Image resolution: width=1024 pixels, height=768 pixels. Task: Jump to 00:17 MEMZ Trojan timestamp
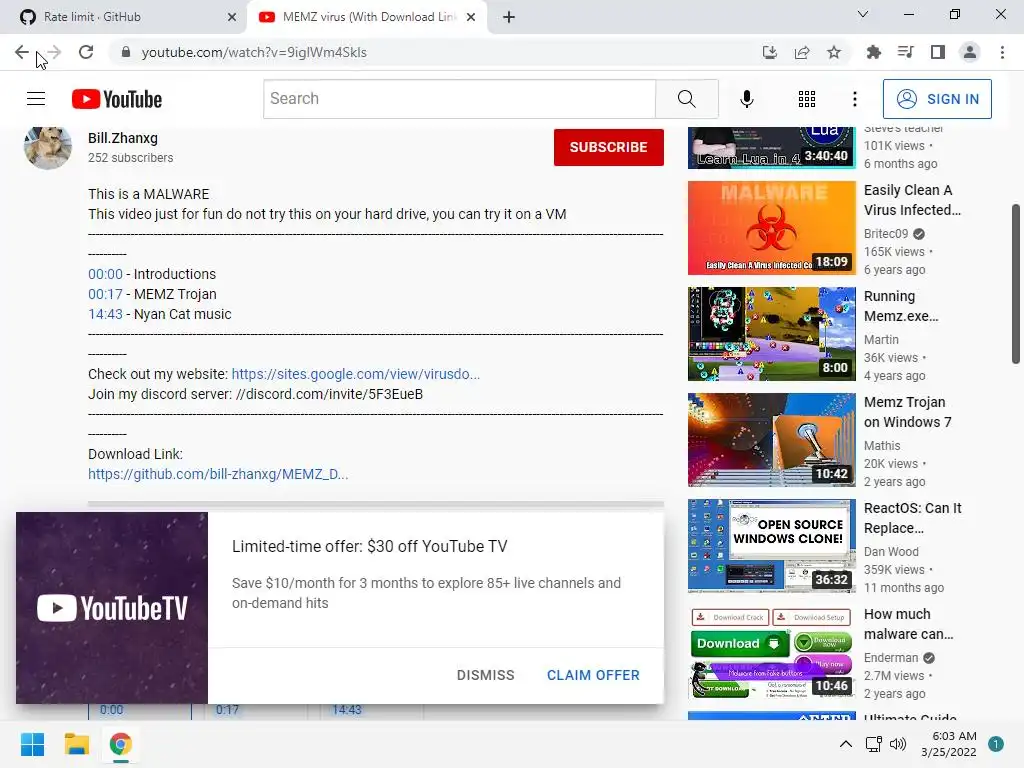(x=105, y=295)
